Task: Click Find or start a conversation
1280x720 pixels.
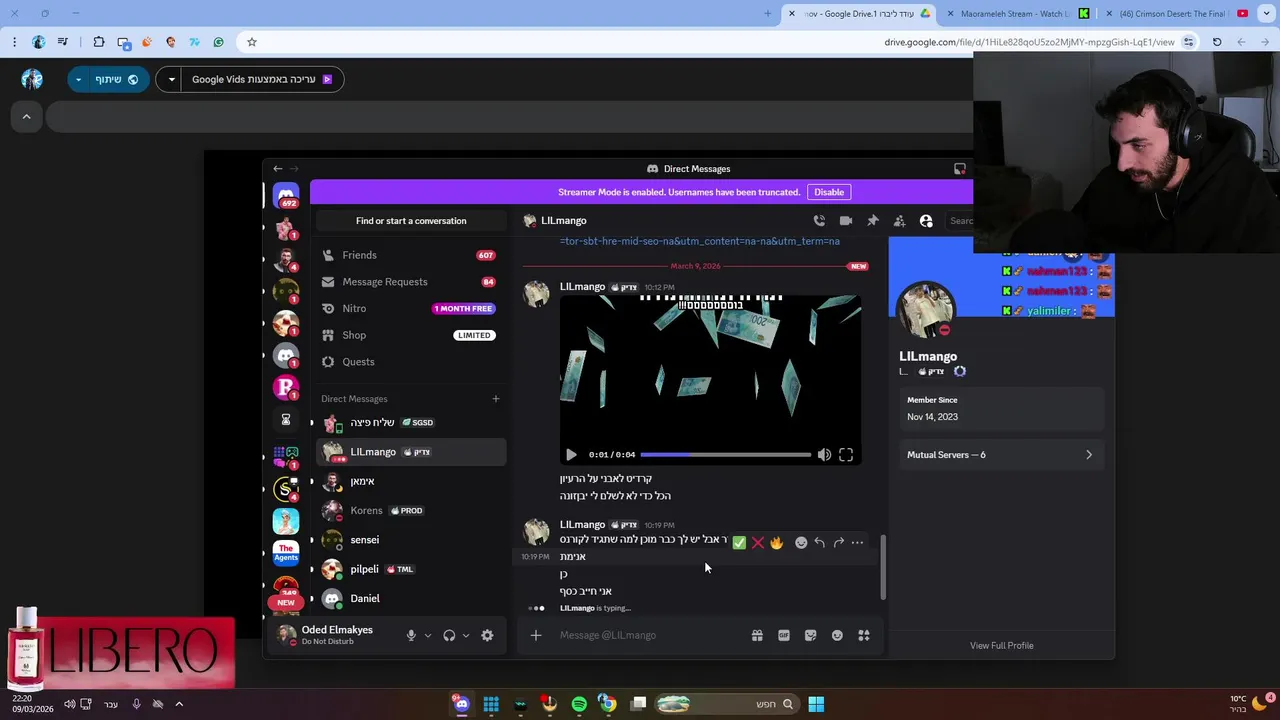Action: coord(411,221)
